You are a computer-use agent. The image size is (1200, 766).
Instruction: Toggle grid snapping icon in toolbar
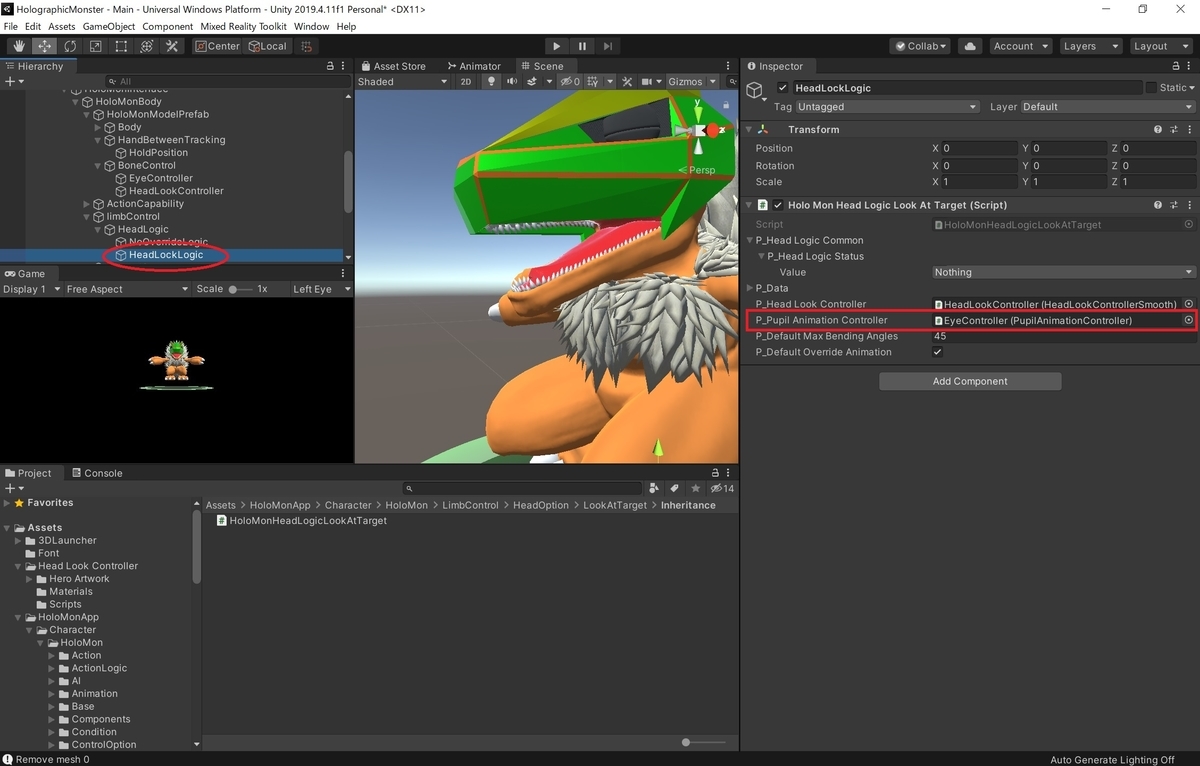click(x=306, y=46)
